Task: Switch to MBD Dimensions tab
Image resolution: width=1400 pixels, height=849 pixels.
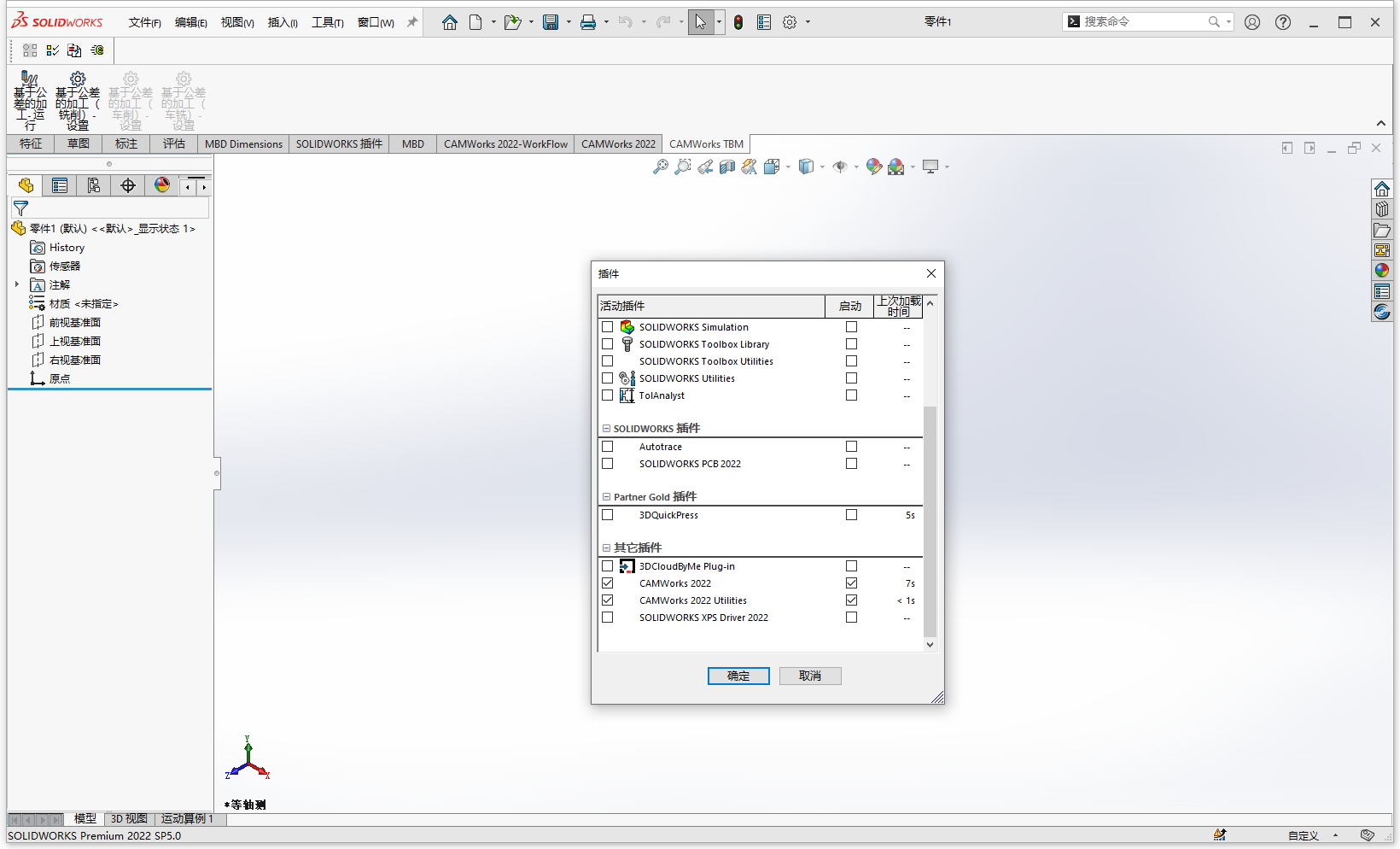Action: [x=243, y=144]
